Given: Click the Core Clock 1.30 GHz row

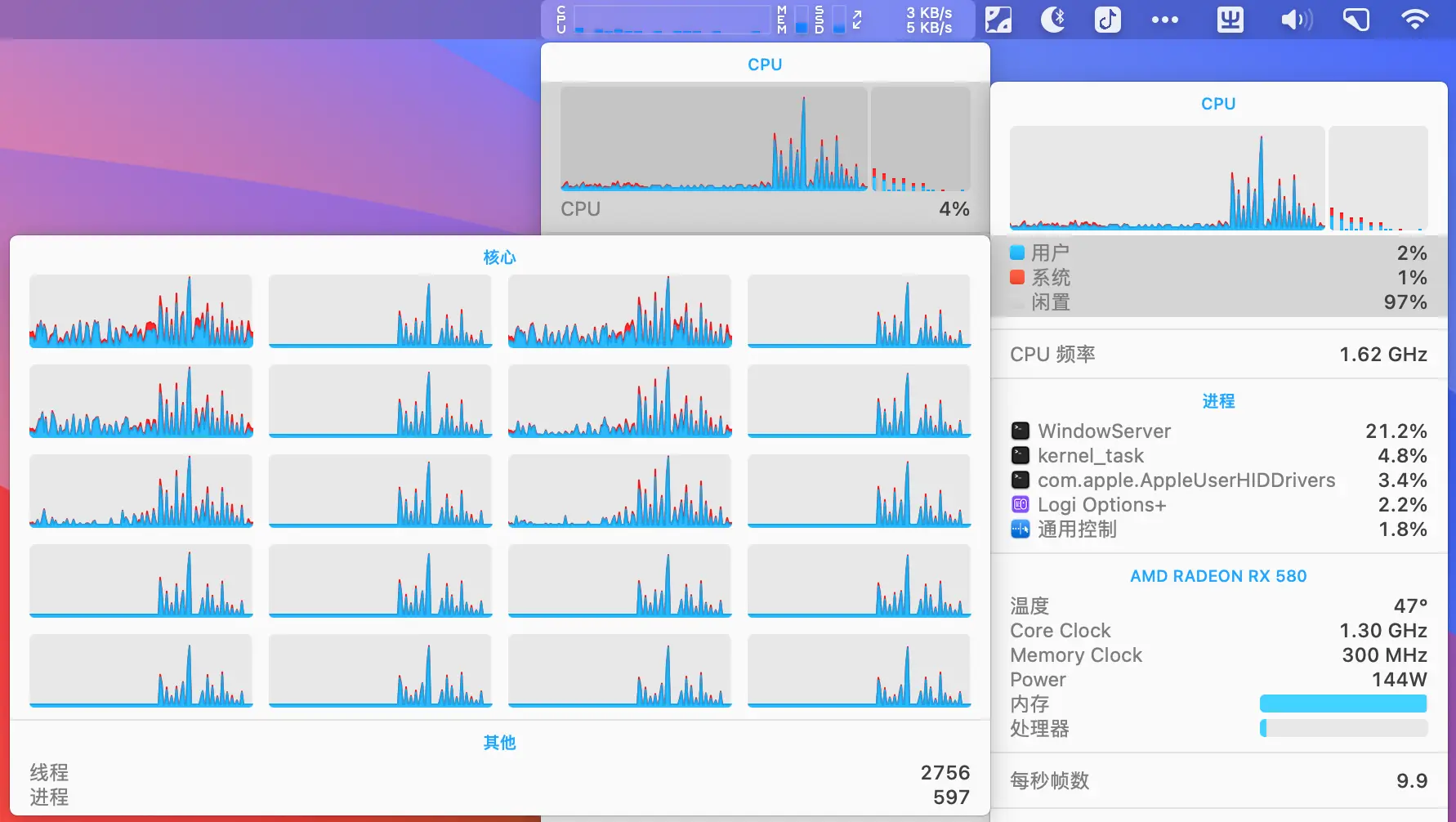Looking at the screenshot, I should (x=1218, y=630).
